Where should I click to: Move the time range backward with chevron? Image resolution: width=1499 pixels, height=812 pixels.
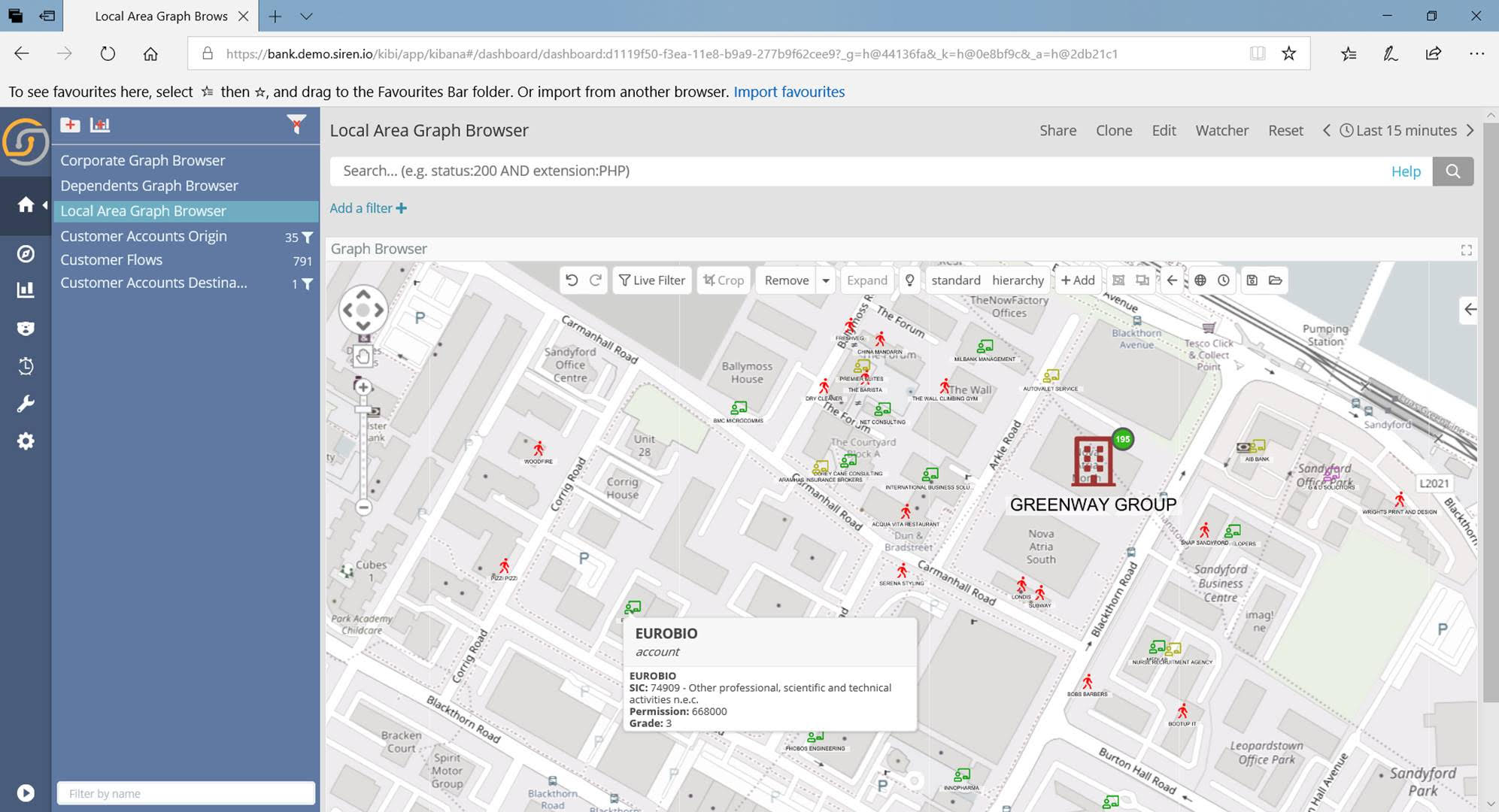1327,131
